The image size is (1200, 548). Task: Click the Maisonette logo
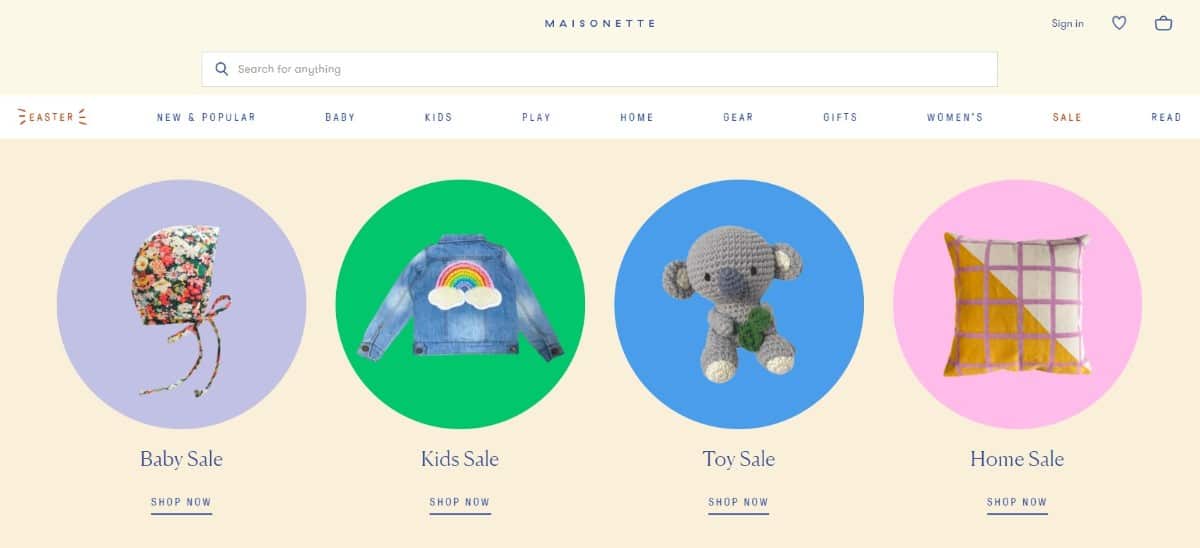(600, 23)
